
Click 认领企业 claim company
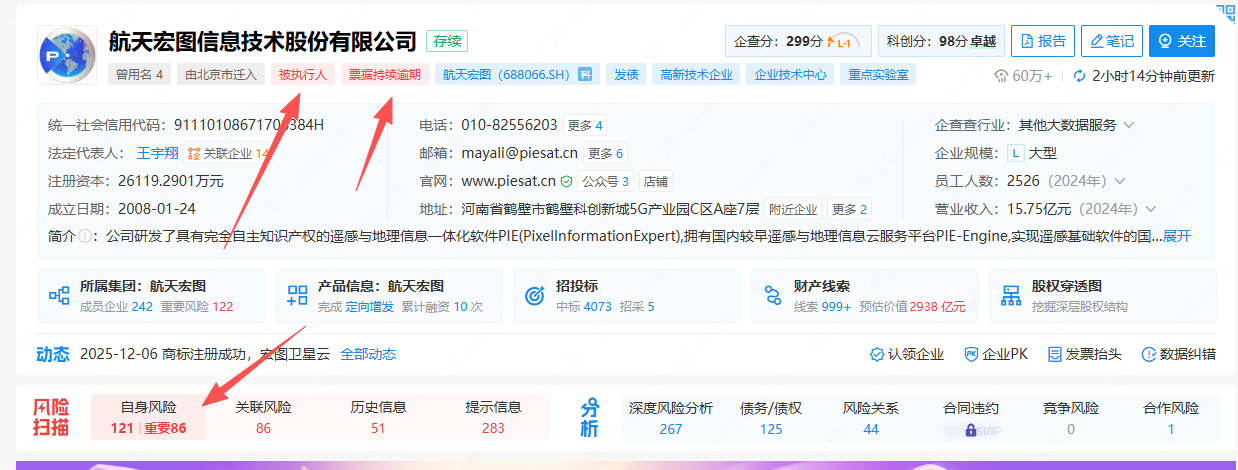point(907,354)
